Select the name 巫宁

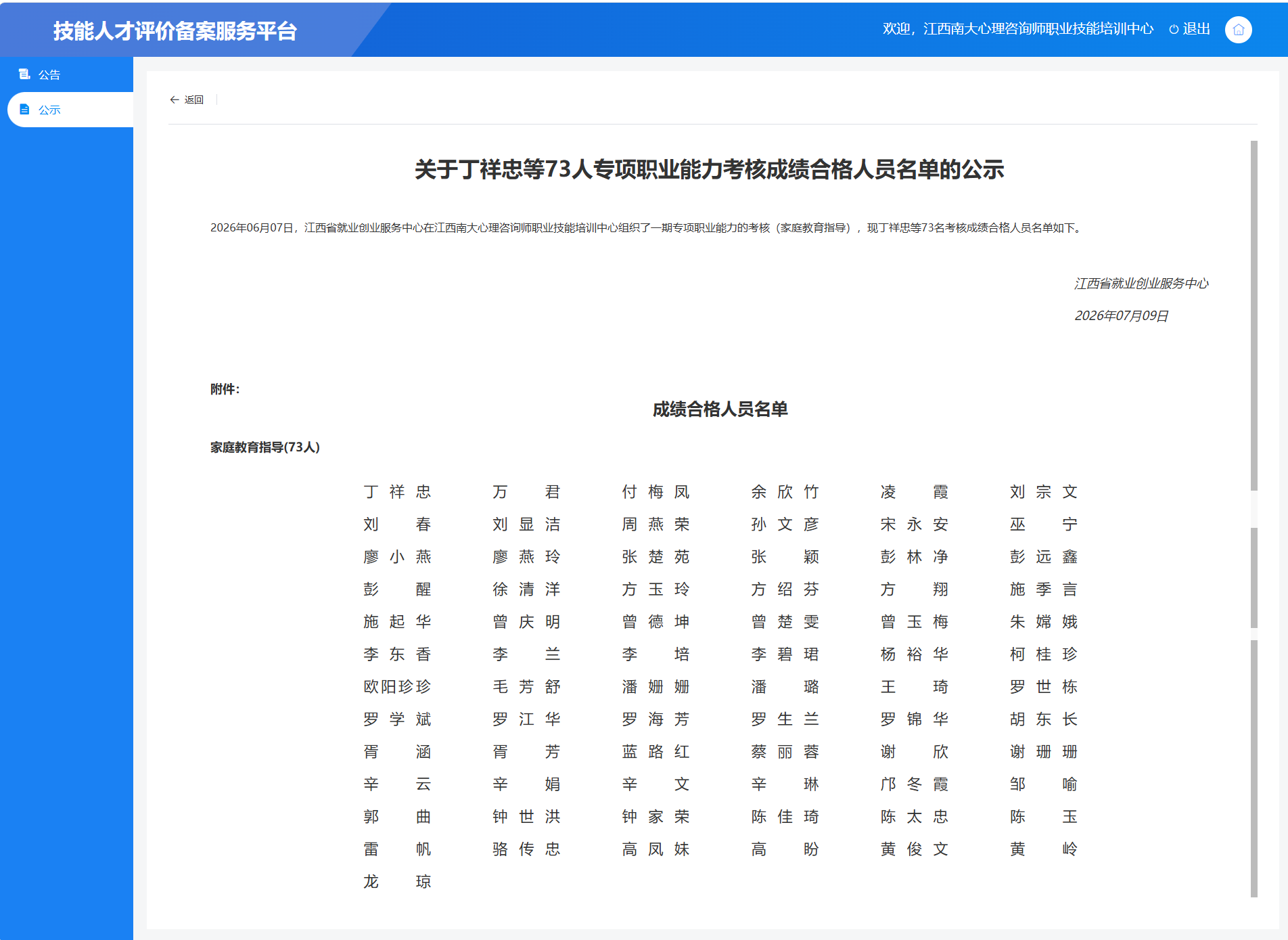(x=1043, y=524)
